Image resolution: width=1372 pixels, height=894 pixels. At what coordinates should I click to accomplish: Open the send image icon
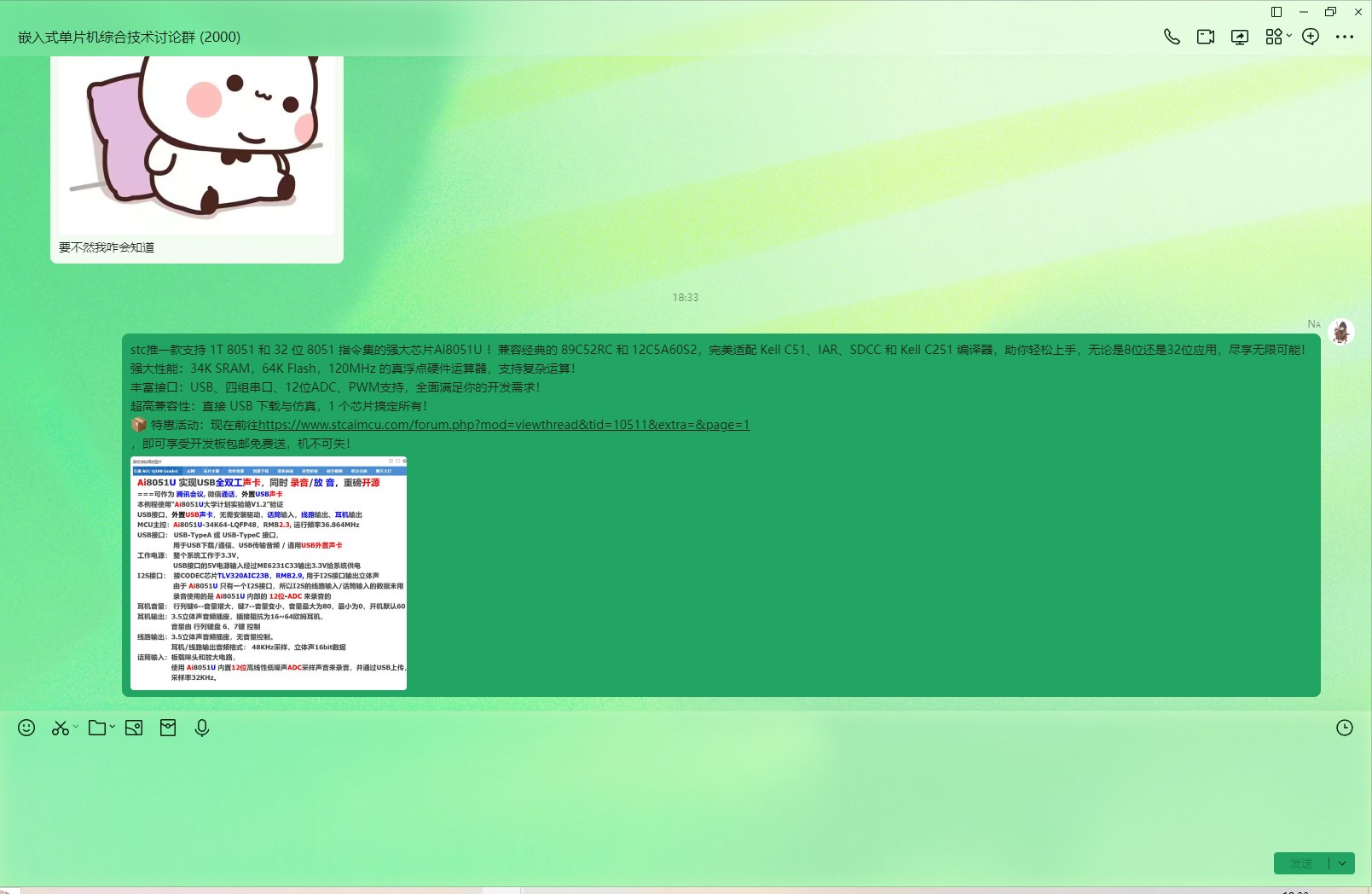pyautogui.click(x=134, y=728)
